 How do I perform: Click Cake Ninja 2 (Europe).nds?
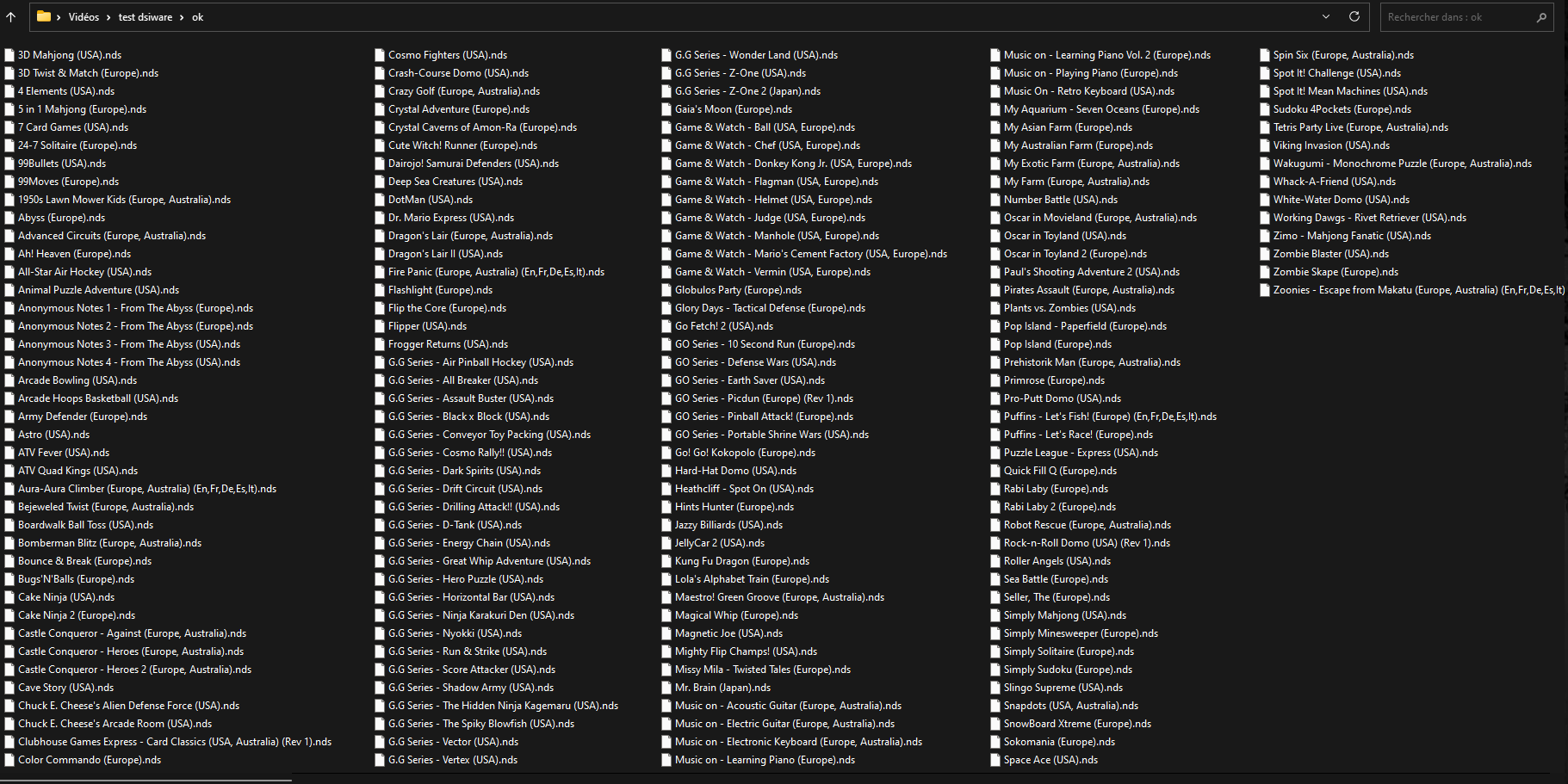click(x=77, y=615)
